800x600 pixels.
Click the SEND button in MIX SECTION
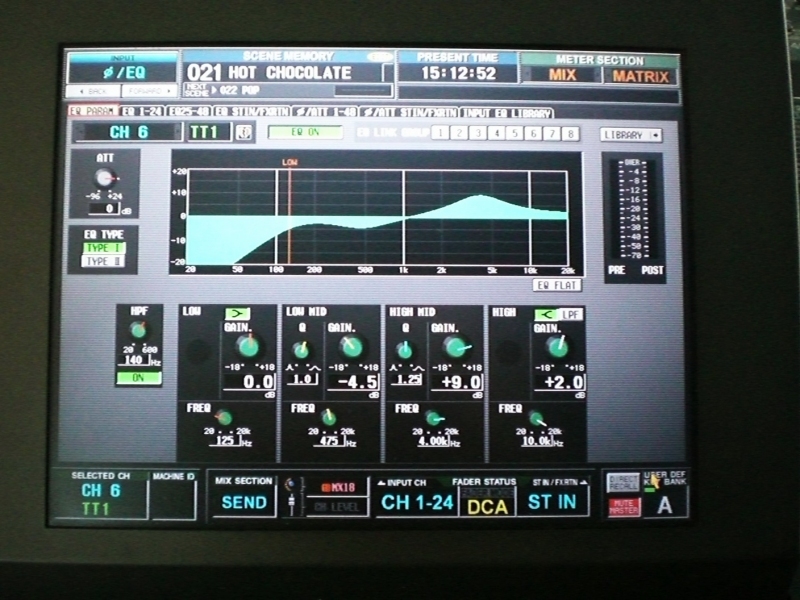click(x=244, y=503)
